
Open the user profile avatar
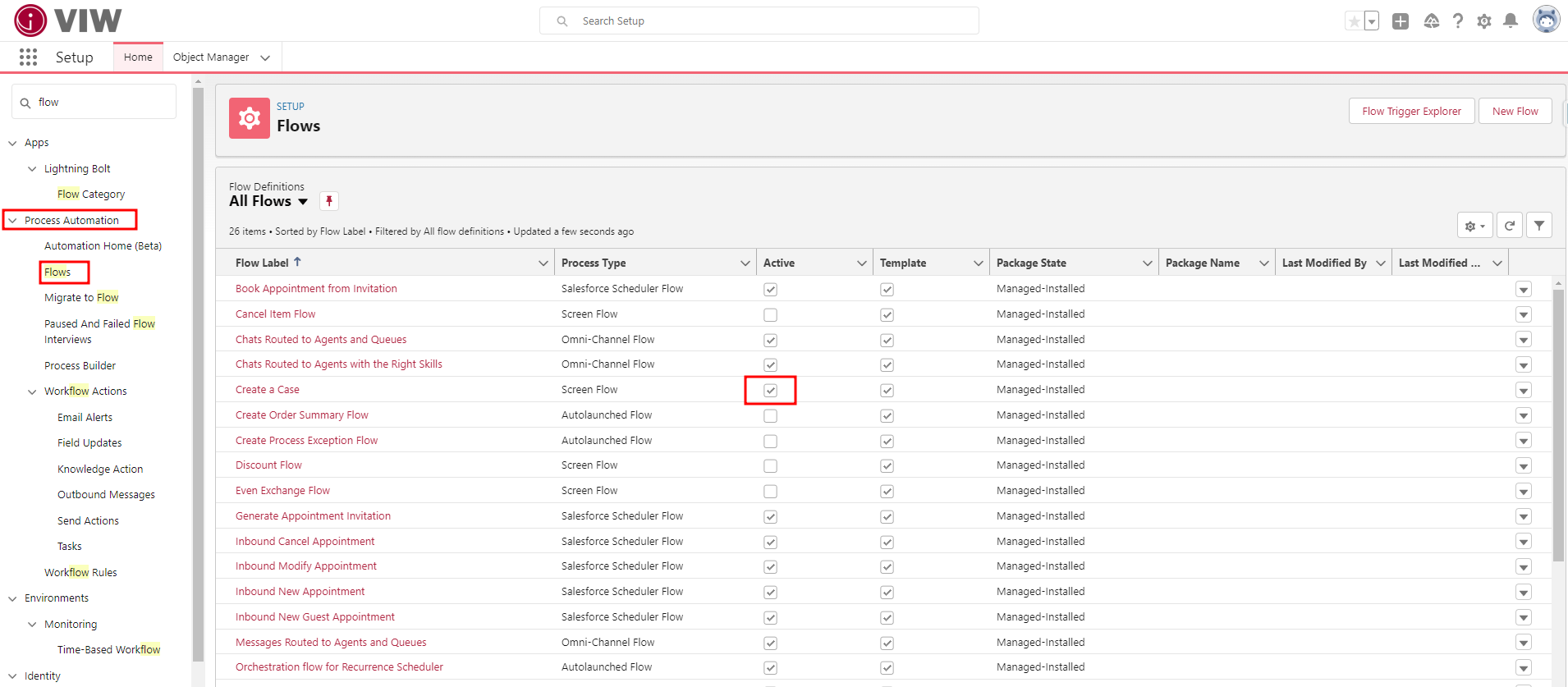click(1547, 20)
